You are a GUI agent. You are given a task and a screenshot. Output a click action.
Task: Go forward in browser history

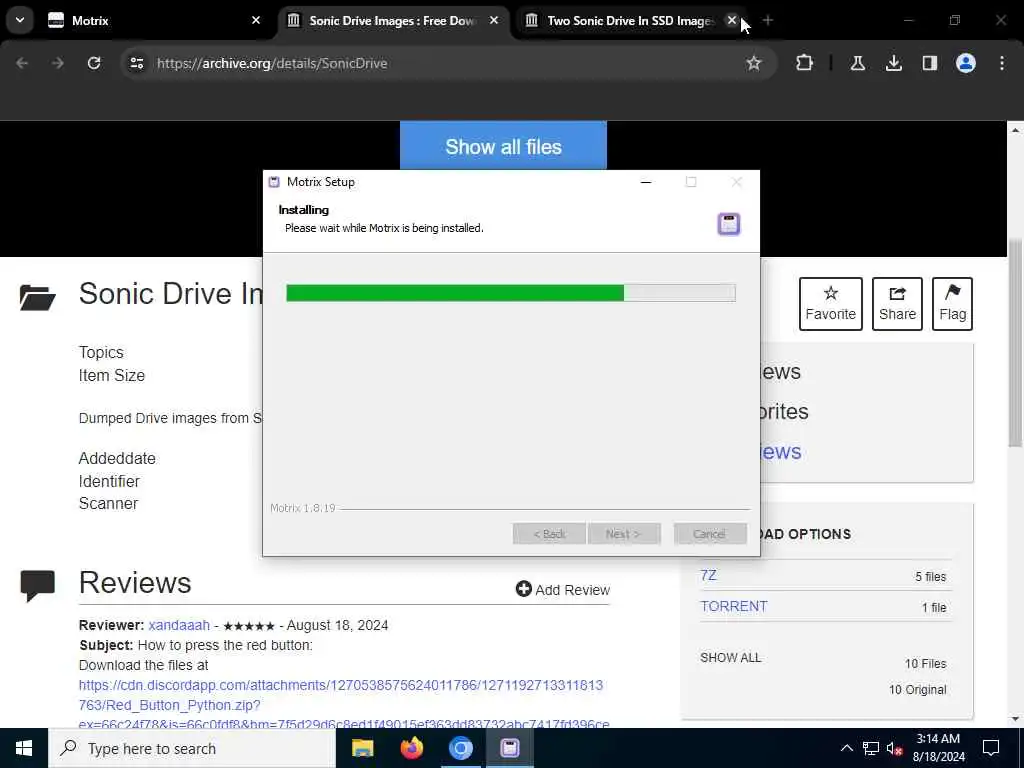pyautogui.click(x=58, y=63)
